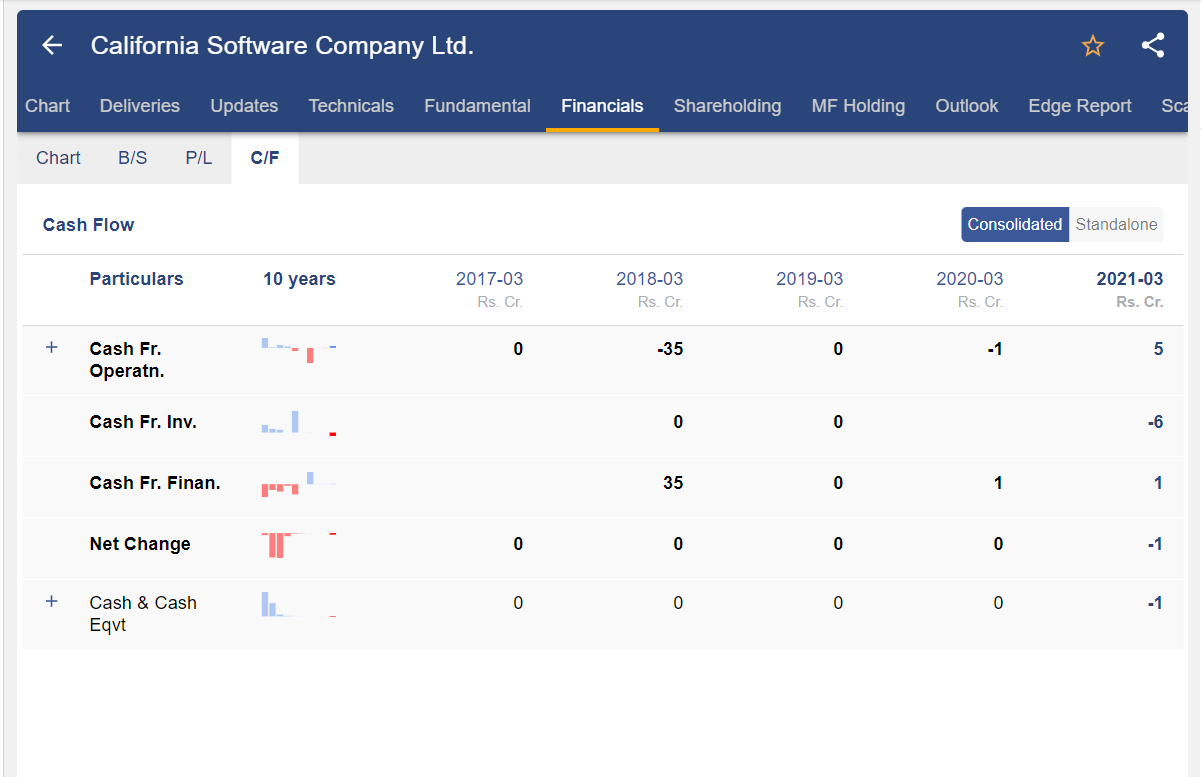1201x777 pixels.
Task: Select the B/S sub-tab
Action: pos(133,158)
